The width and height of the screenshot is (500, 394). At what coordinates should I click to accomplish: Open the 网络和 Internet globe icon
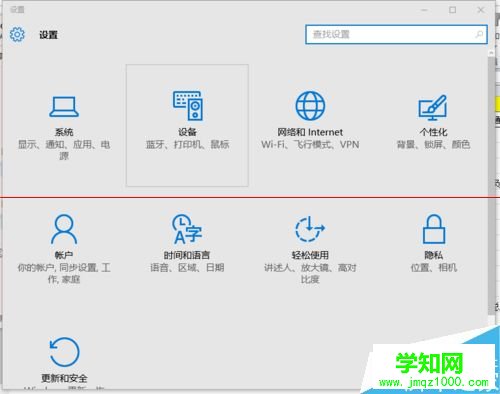[310, 106]
